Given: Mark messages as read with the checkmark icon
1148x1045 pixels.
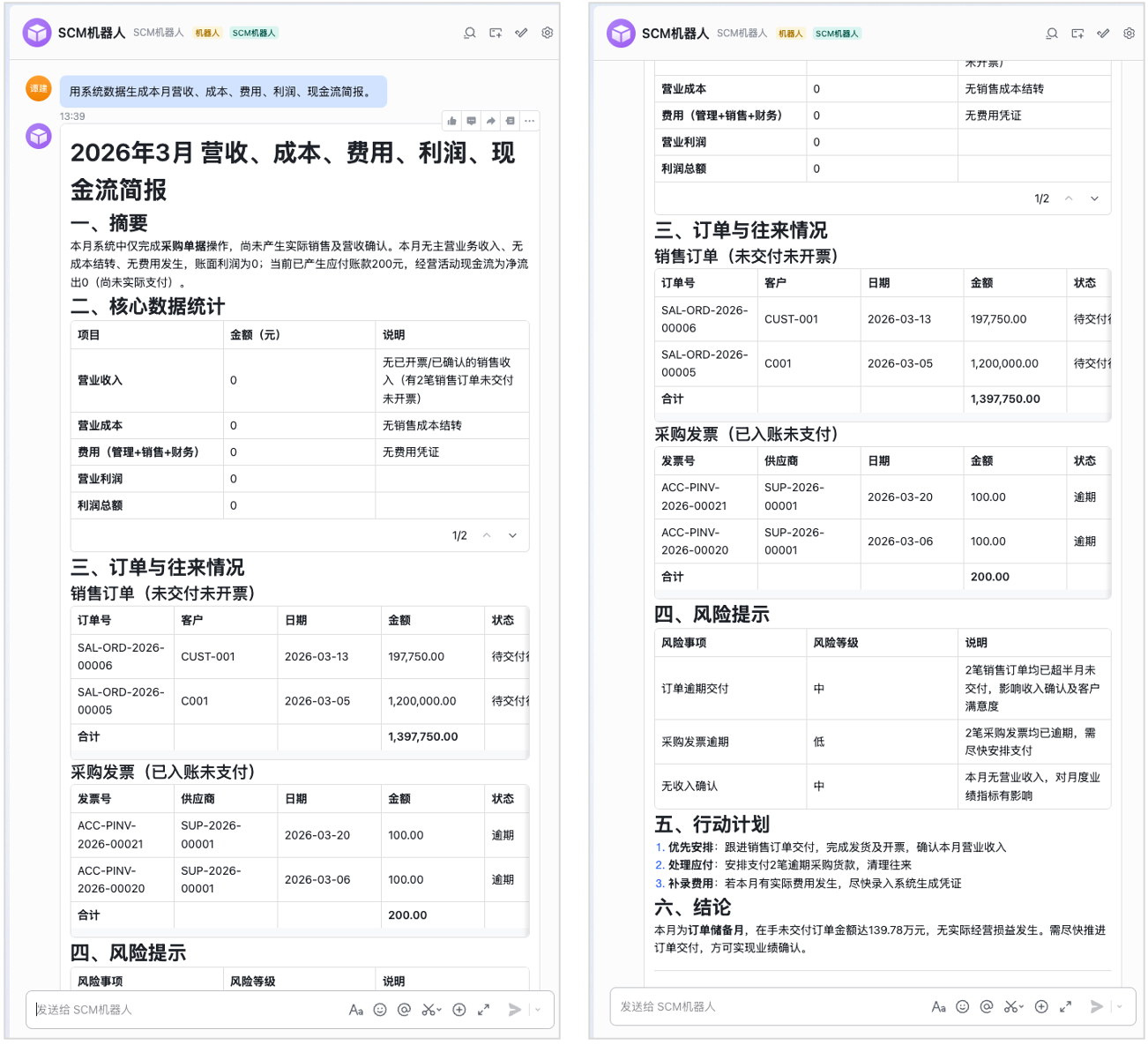Looking at the screenshot, I should click(x=520, y=33).
